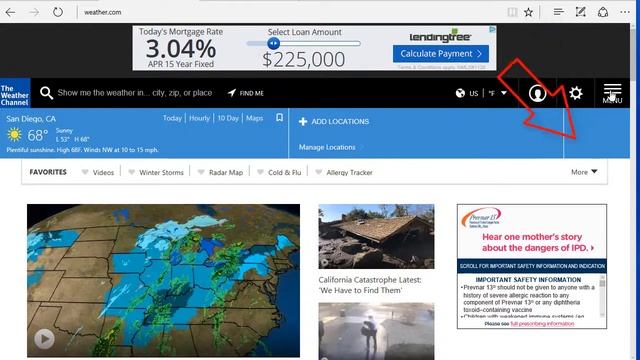The width and height of the screenshot is (640, 360).
Task: Open browser more options ellipsis
Action: pos(625,12)
